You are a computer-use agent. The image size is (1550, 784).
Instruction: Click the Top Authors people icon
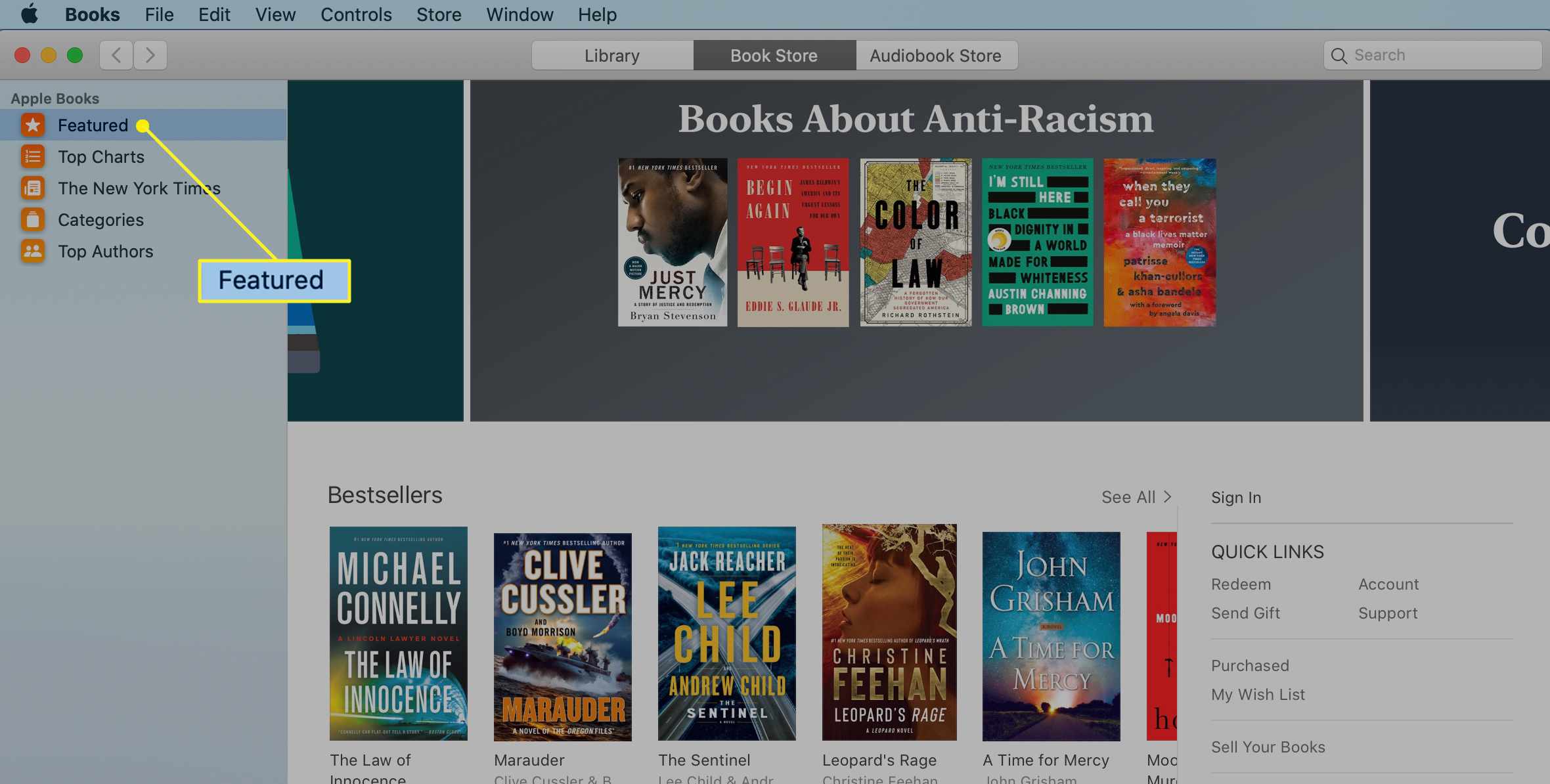(x=33, y=251)
